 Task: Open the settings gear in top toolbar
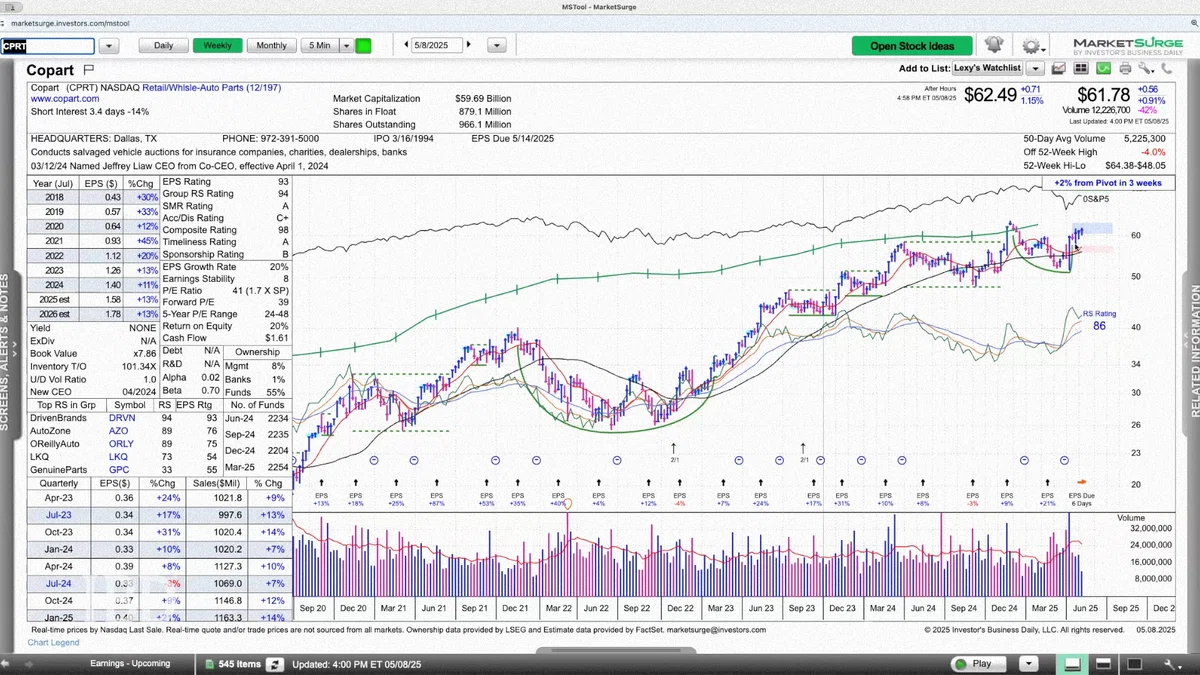(x=1030, y=46)
